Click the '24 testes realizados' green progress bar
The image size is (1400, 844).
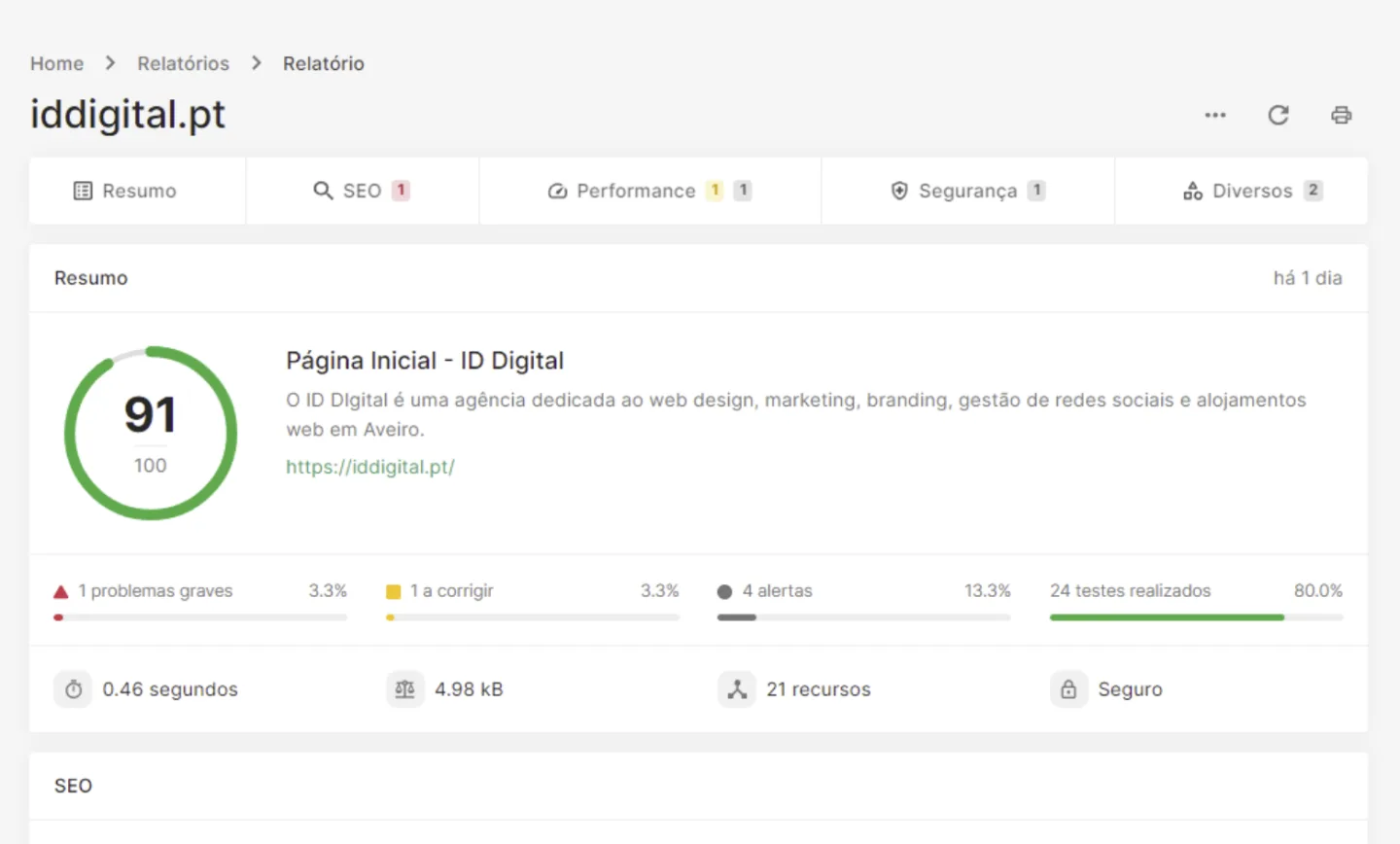(x=1196, y=617)
